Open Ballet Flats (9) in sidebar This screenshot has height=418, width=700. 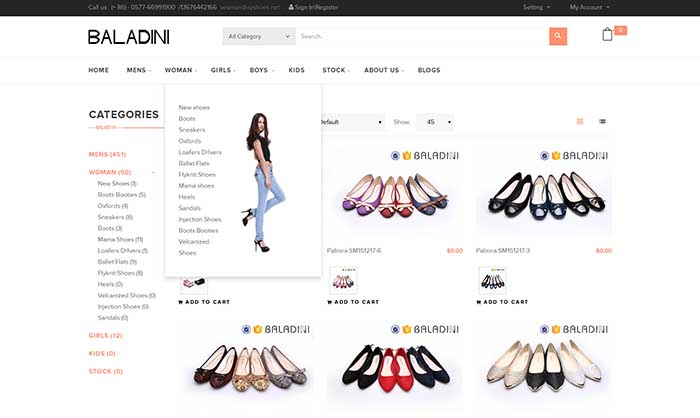pyautogui.click(x=117, y=262)
